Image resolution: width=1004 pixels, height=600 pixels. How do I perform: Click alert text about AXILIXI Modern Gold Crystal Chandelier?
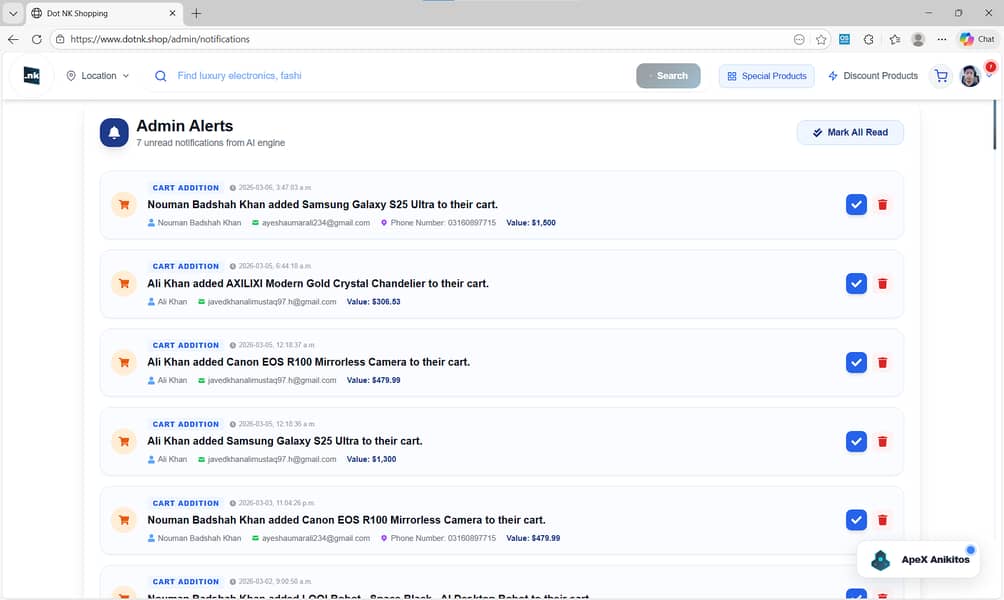coord(318,283)
